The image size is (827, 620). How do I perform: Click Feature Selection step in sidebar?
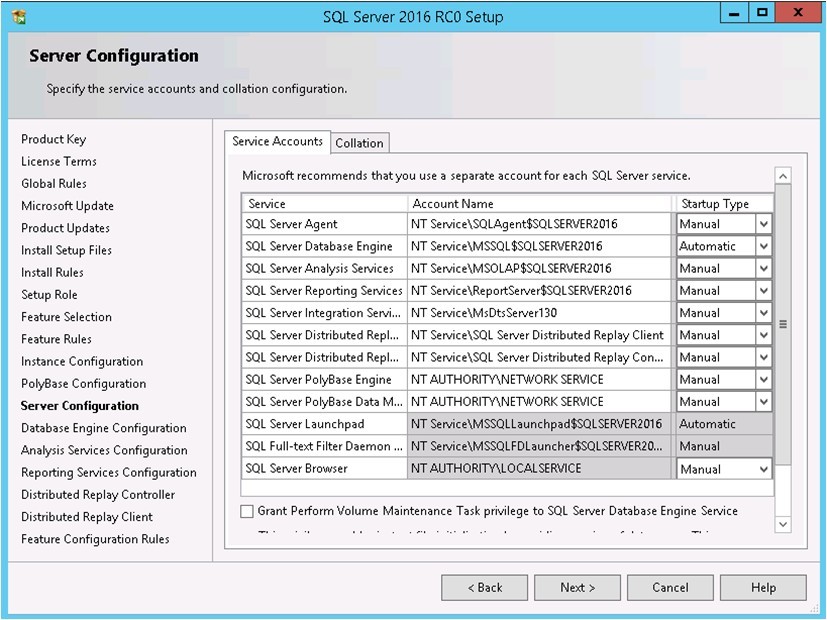click(x=66, y=316)
